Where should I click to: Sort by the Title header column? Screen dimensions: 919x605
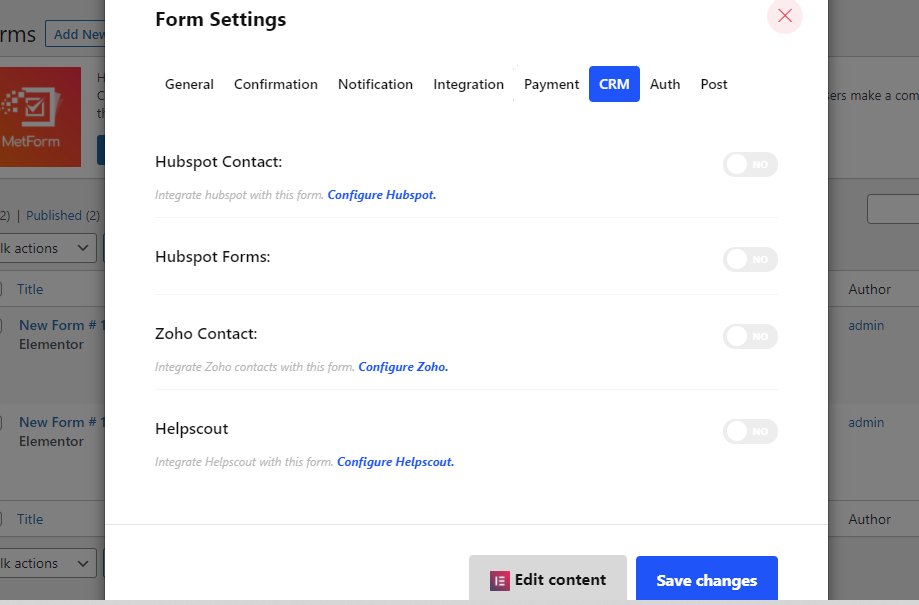click(x=30, y=290)
